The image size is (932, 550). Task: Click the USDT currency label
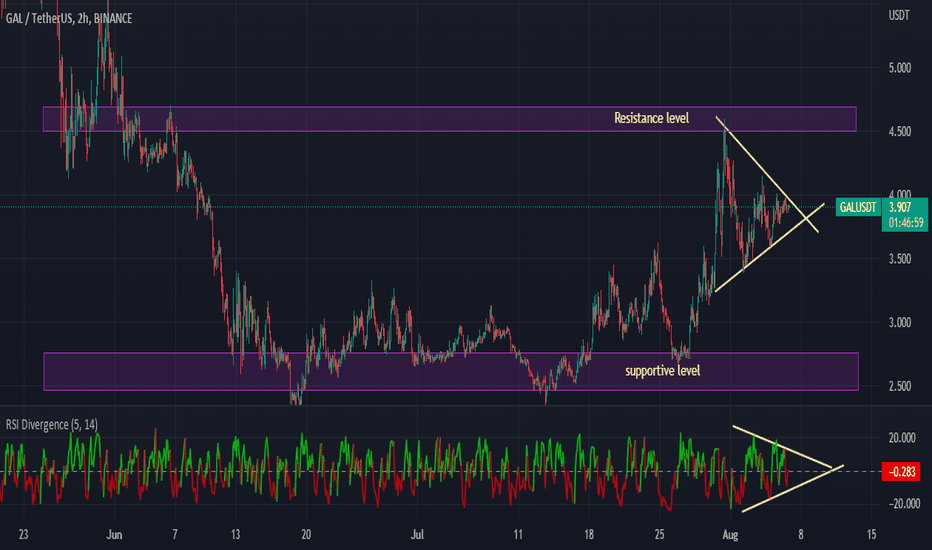click(899, 15)
